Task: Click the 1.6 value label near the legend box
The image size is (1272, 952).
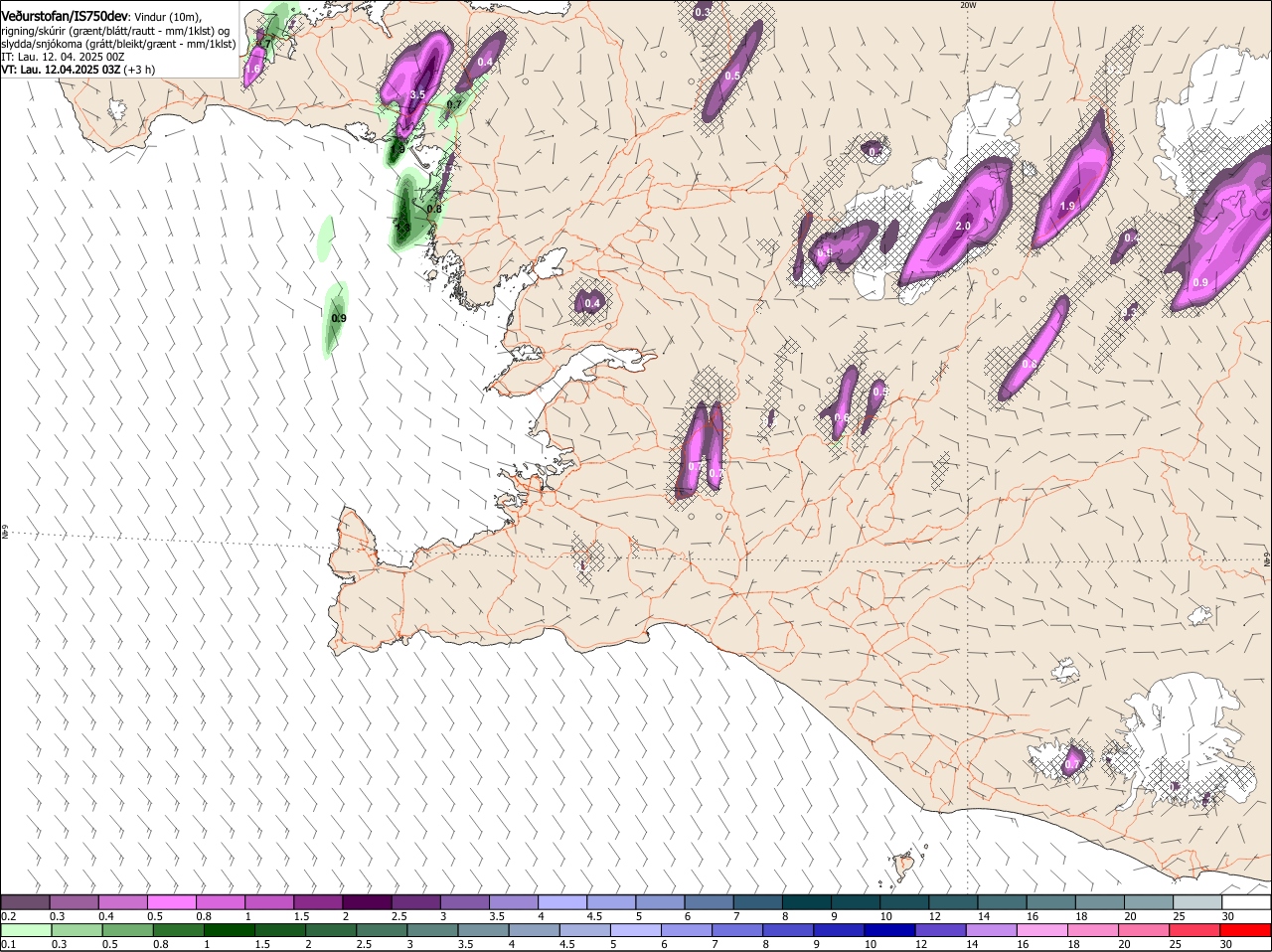Action: [252, 69]
